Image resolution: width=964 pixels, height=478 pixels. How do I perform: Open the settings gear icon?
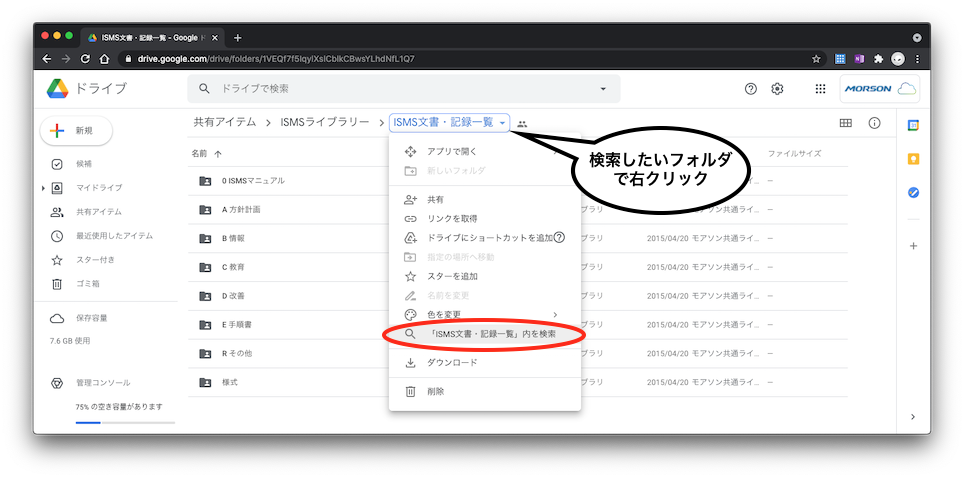(x=777, y=89)
